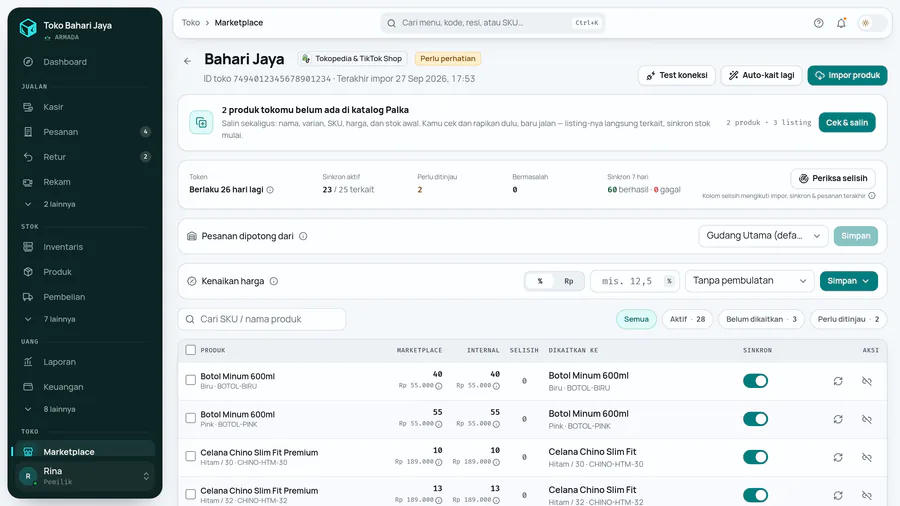Open Kasir in the sidebar
The height and width of the screenshot is (506, 900).
[x=85, y=107]
